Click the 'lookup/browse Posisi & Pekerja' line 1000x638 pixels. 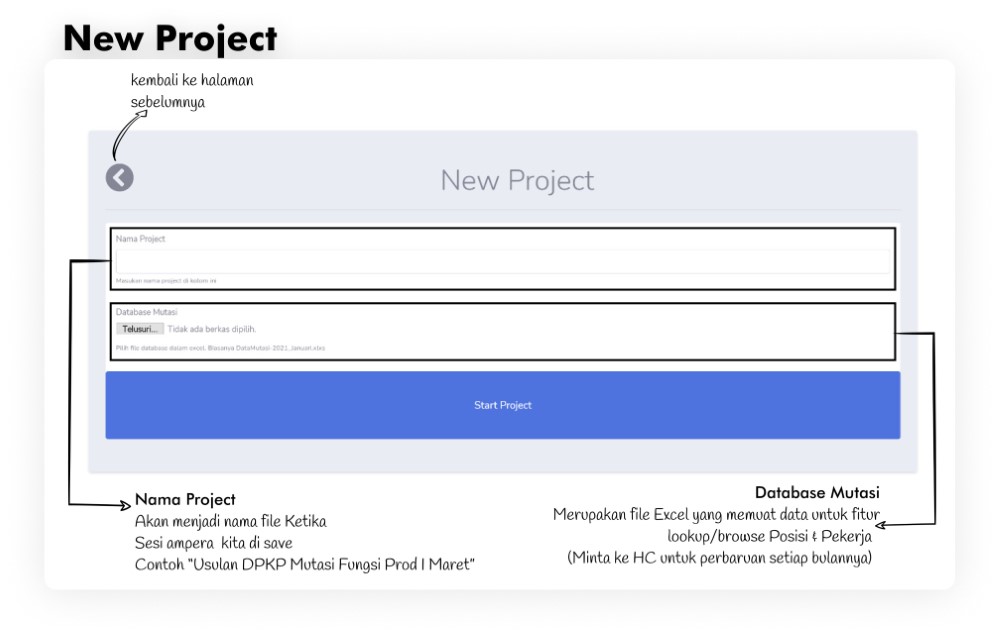tap(769, 536)
